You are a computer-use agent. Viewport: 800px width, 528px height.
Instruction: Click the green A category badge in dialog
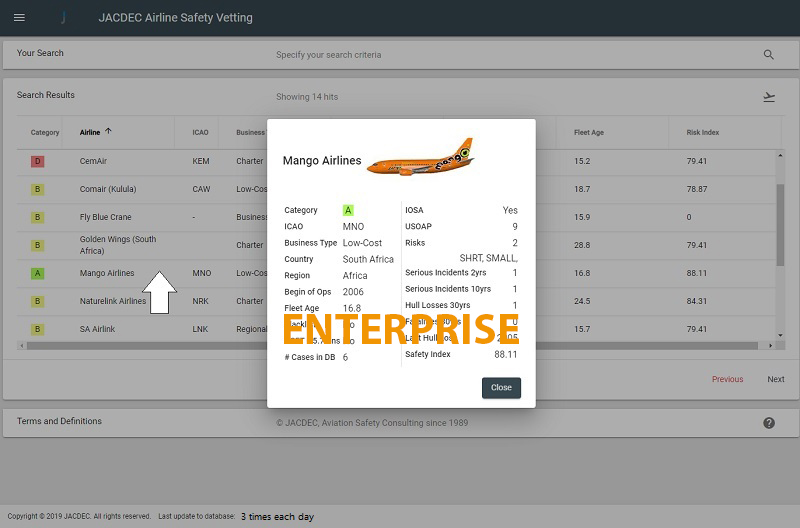(348, 210)
